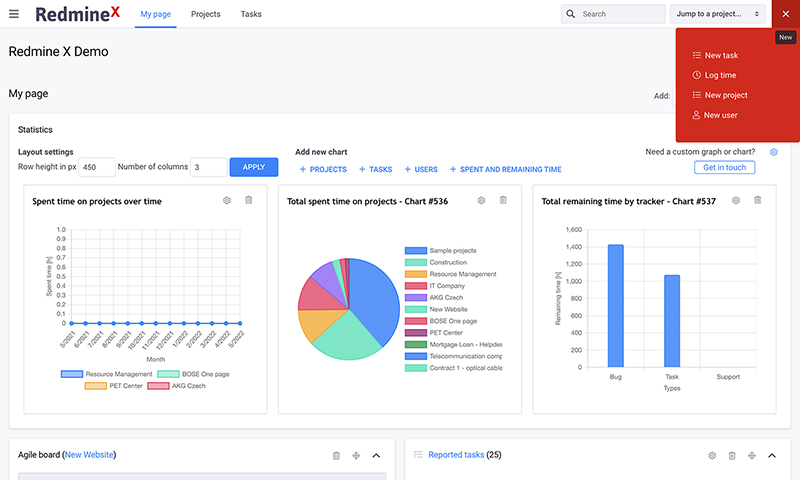Toggle Sample projects pie legend swatch
This screenshot has width=800, height=480.
coord(416,250)
